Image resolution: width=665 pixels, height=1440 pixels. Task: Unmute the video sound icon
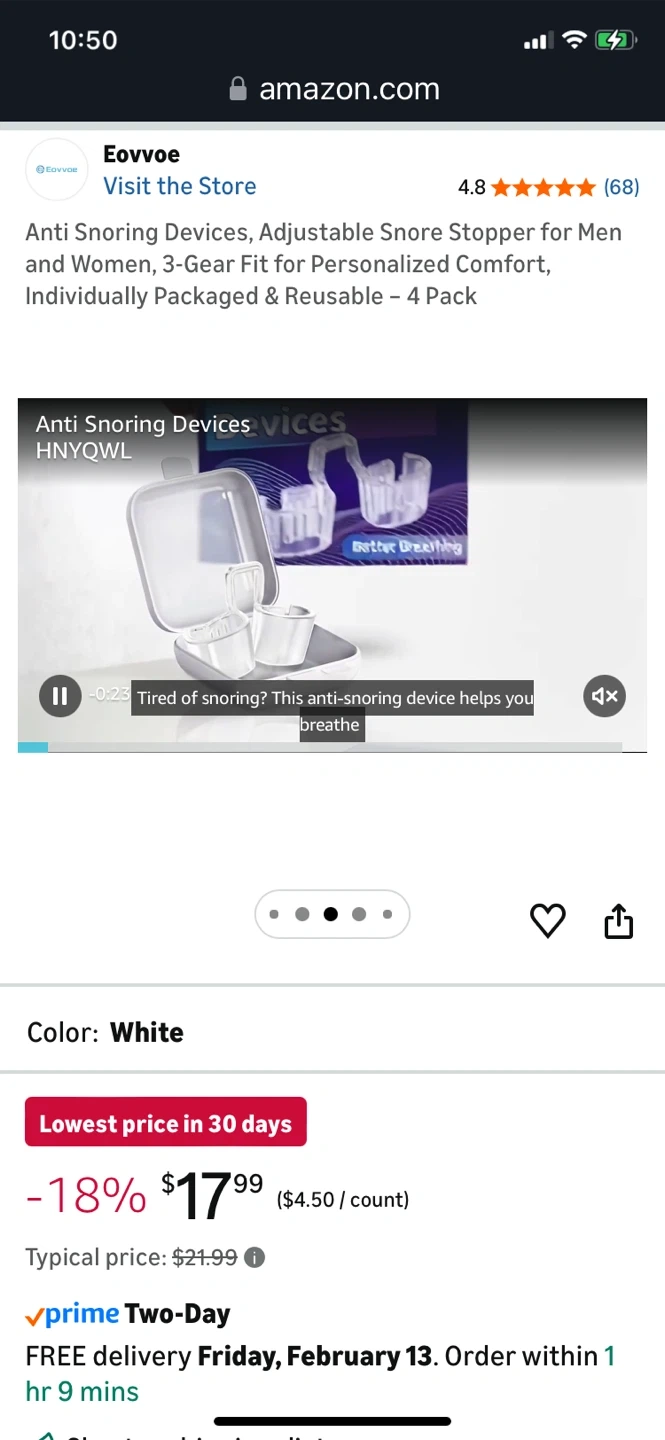coord(604,696)
